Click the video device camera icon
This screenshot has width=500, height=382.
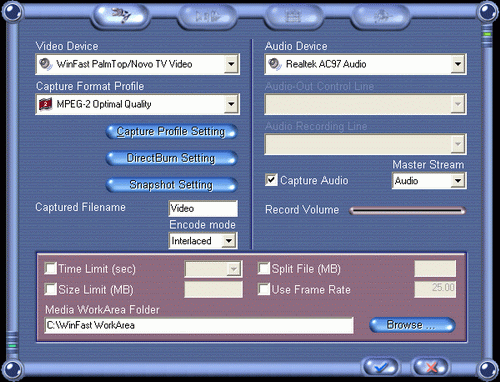pyautogui.click(x=46, y=64)
